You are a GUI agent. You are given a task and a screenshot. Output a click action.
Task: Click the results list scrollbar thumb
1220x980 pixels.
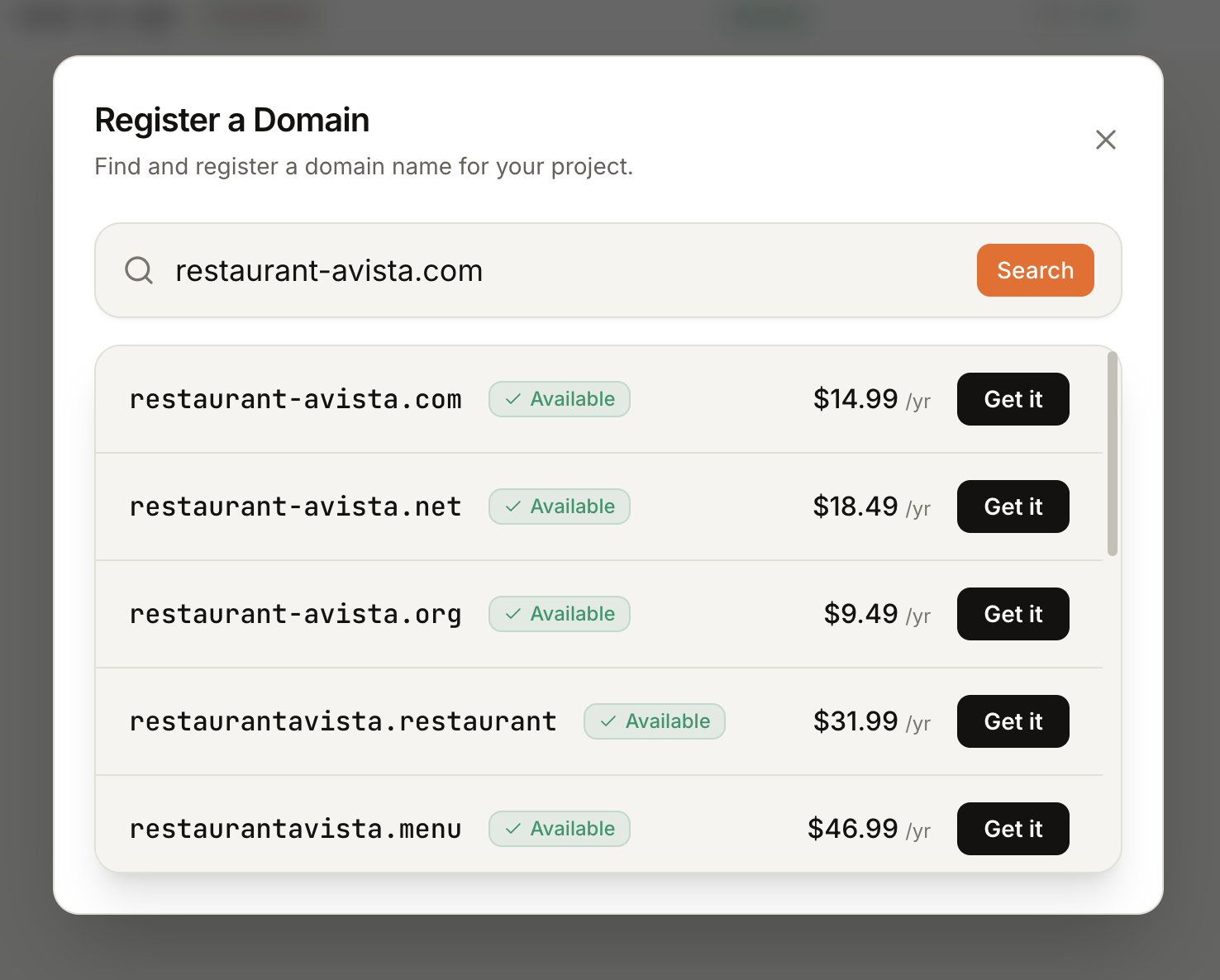tap(1113, 454)
